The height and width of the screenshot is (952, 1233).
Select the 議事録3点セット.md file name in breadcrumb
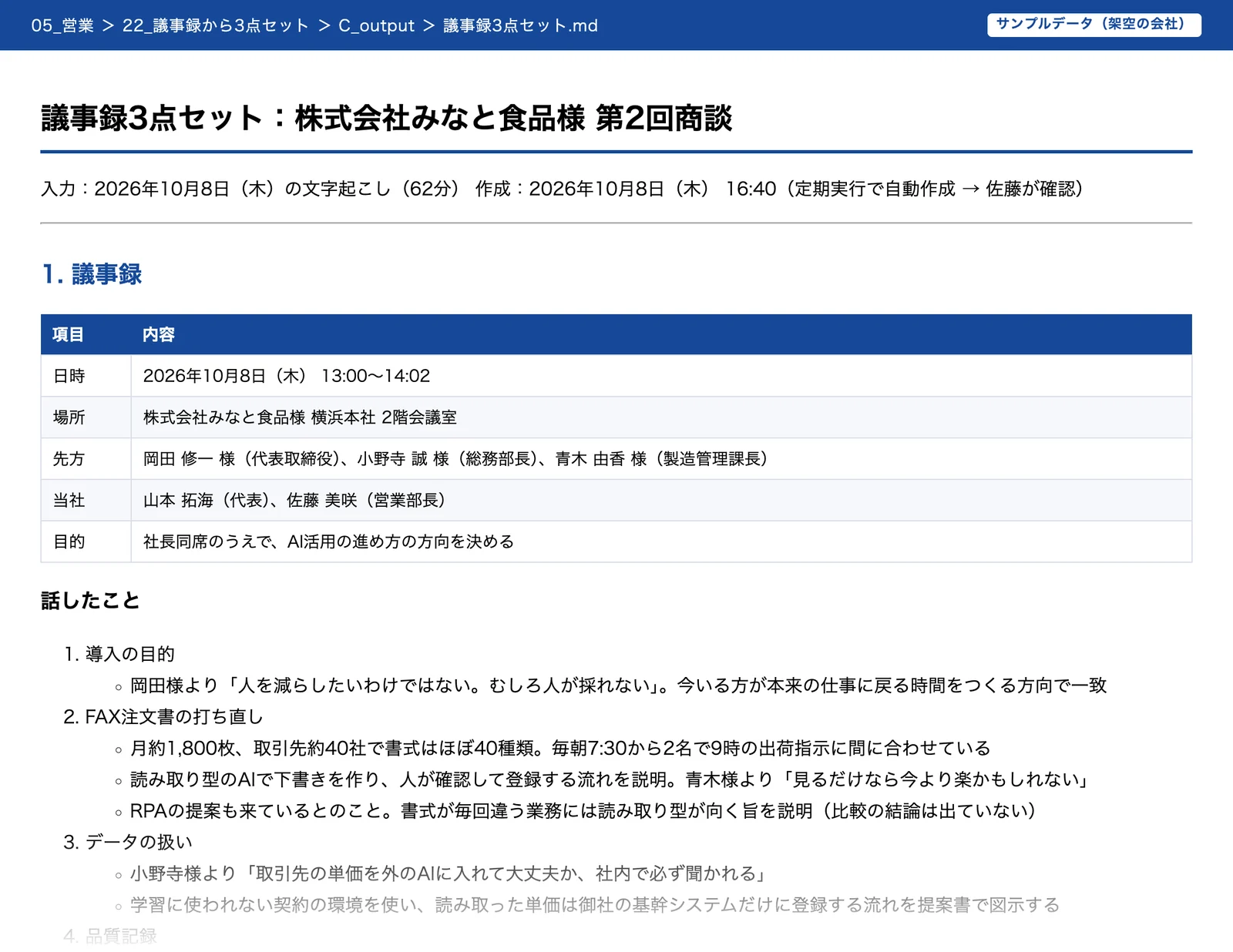point(521,25)
